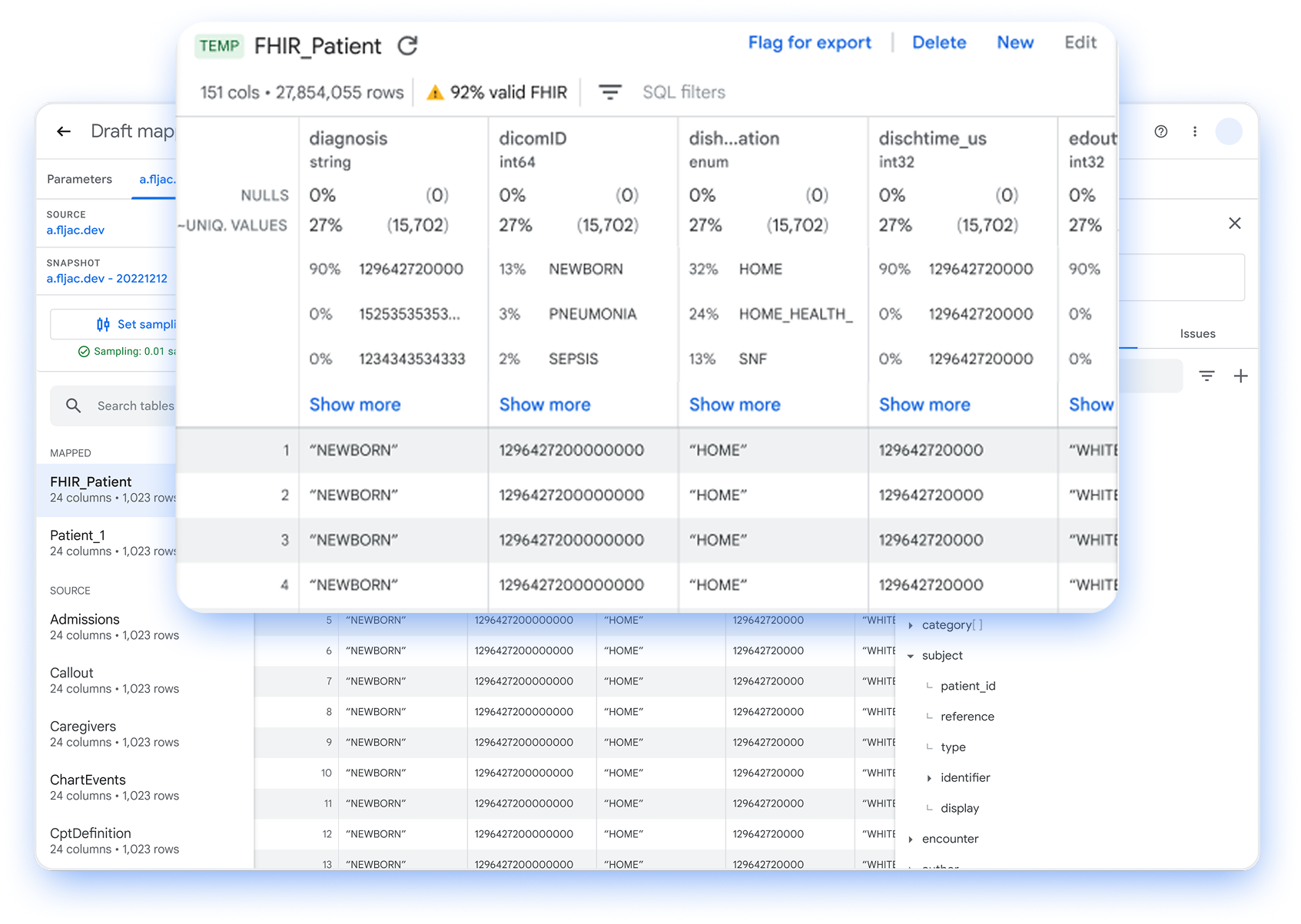Select the display field under subject
This screenshot has width=1301, height=924.
pos(959,808)
